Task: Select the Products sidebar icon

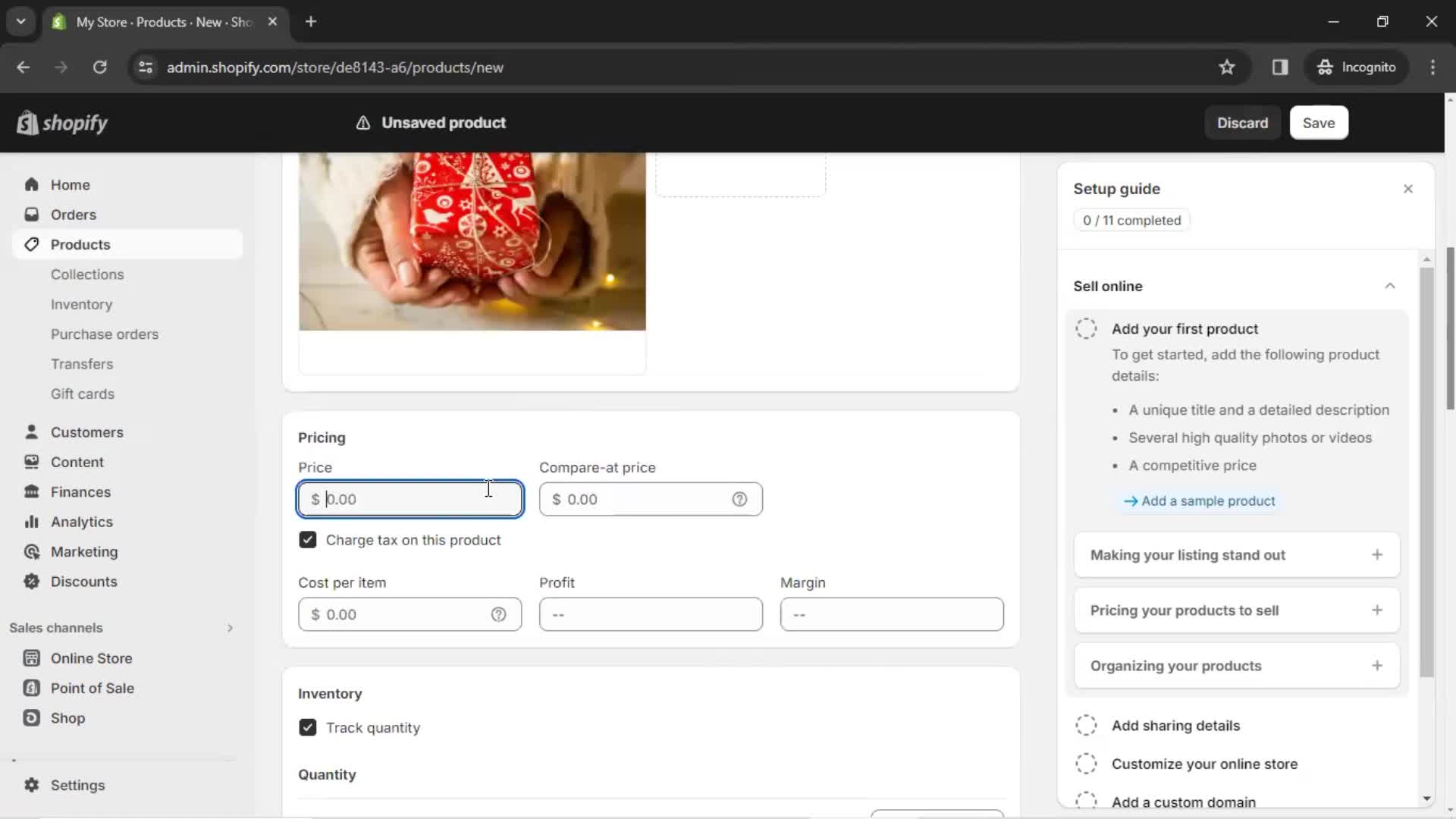Action: click(32, 244)
